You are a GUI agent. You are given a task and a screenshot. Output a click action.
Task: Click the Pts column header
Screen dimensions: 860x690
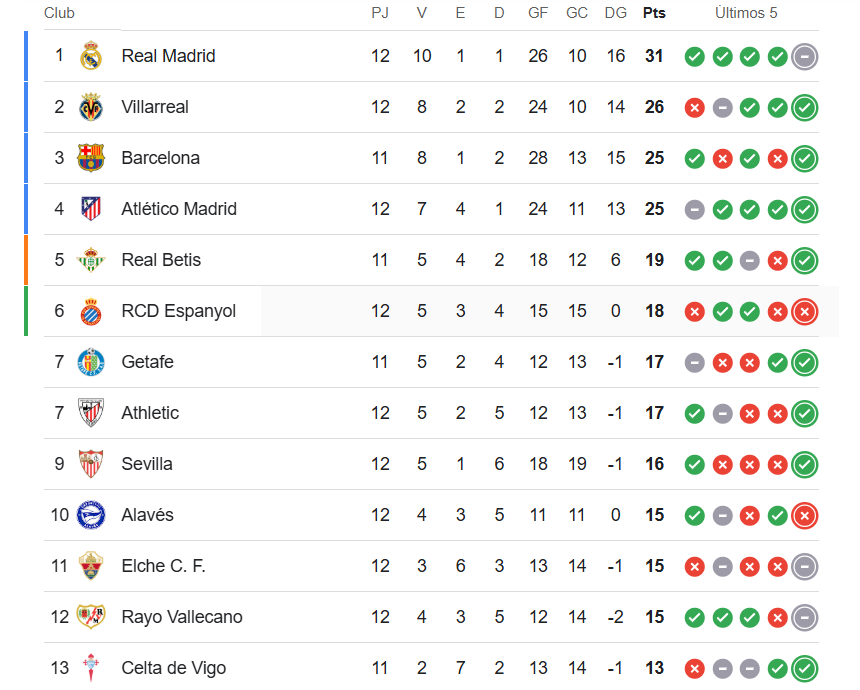[x=654, y=13]
